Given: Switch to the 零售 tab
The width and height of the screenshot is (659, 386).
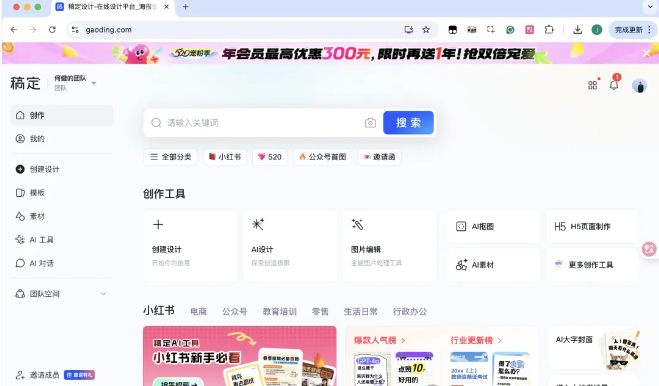Looking at the screenshot, I should pos(320,312).
